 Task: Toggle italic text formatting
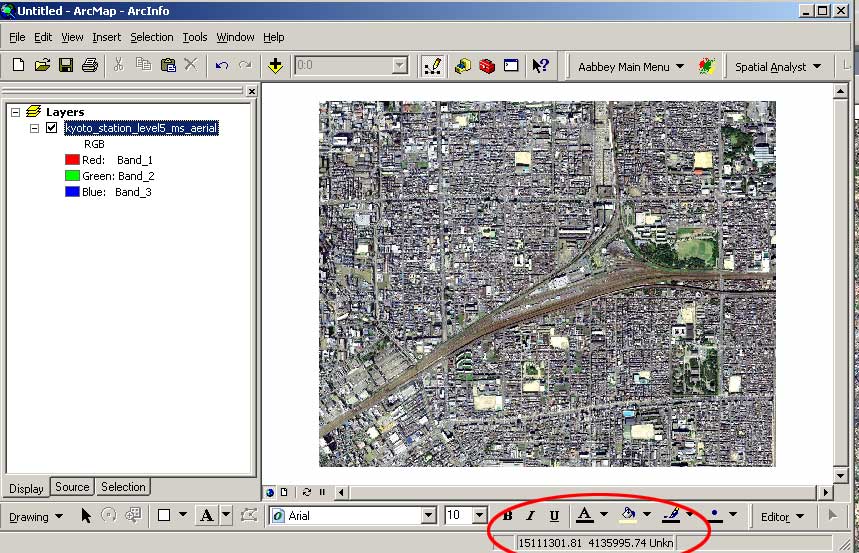tap(531, 516)
